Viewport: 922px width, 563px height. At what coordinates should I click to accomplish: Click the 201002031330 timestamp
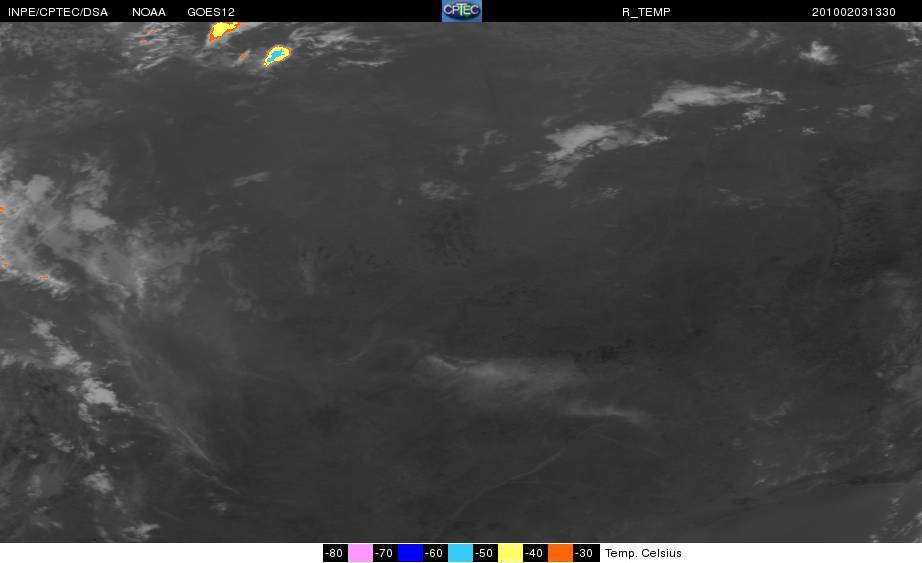854,12
